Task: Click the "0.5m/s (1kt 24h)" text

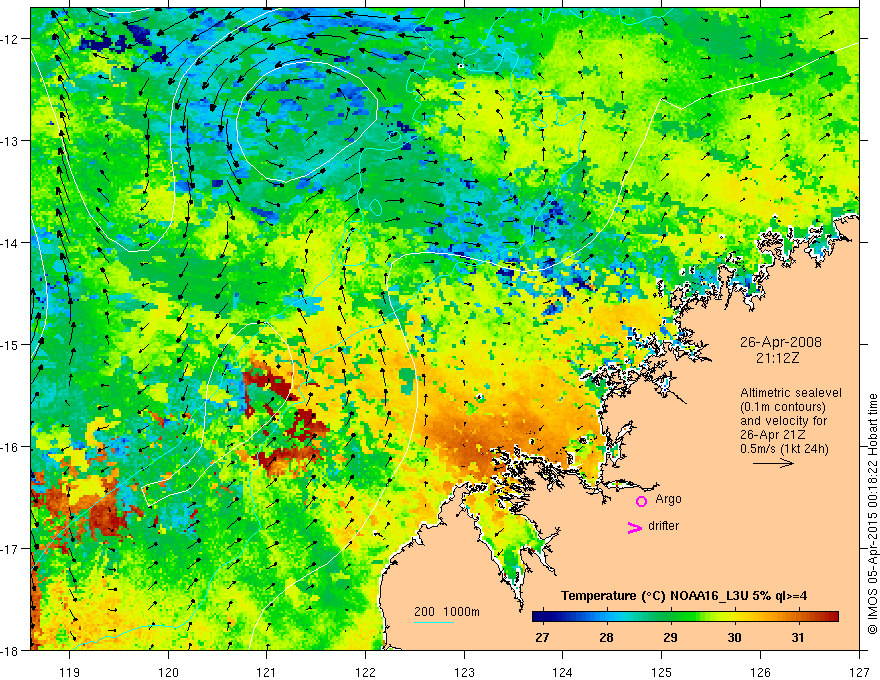Action: coord(784,449)
